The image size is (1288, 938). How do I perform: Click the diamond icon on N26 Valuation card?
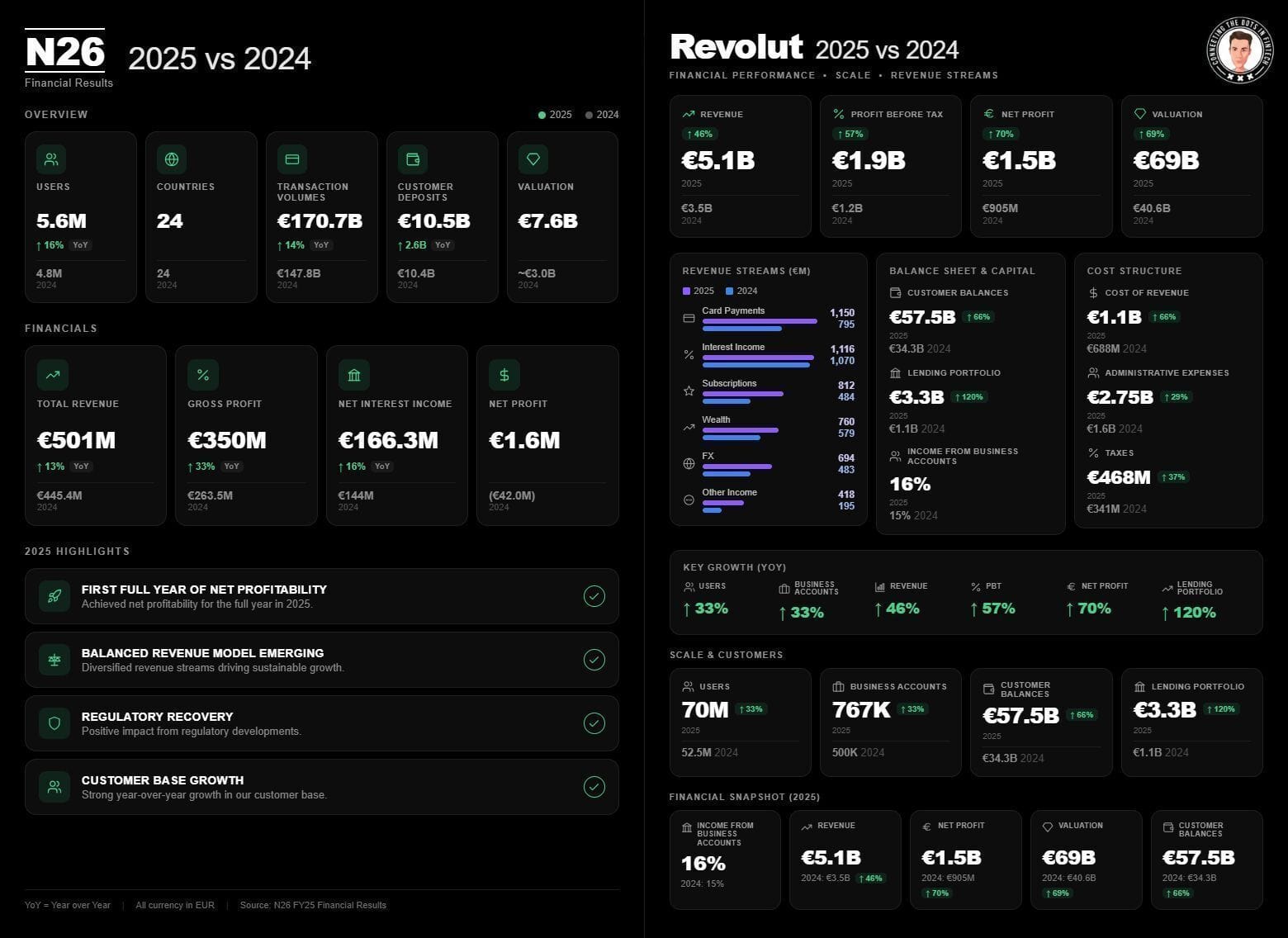point(533,159)
